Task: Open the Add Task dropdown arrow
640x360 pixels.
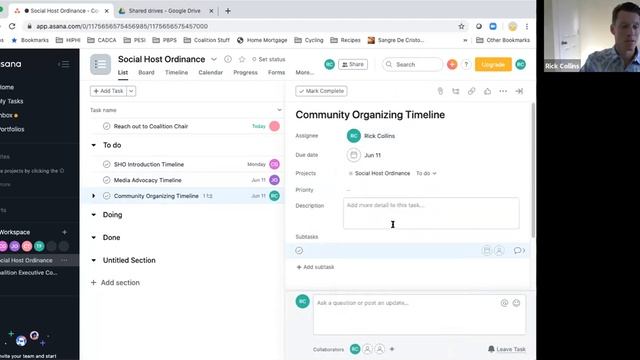Action: coord(131,91)
